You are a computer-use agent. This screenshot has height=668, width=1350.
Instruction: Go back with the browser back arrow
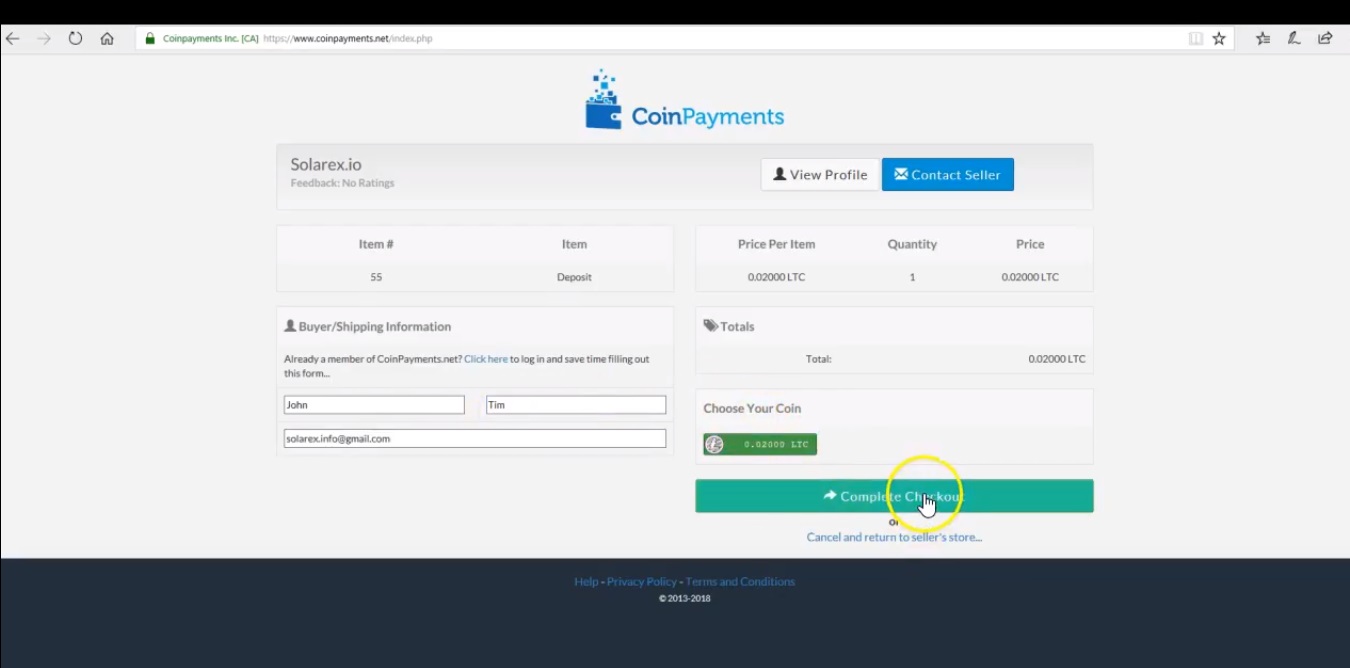point(13,39)
